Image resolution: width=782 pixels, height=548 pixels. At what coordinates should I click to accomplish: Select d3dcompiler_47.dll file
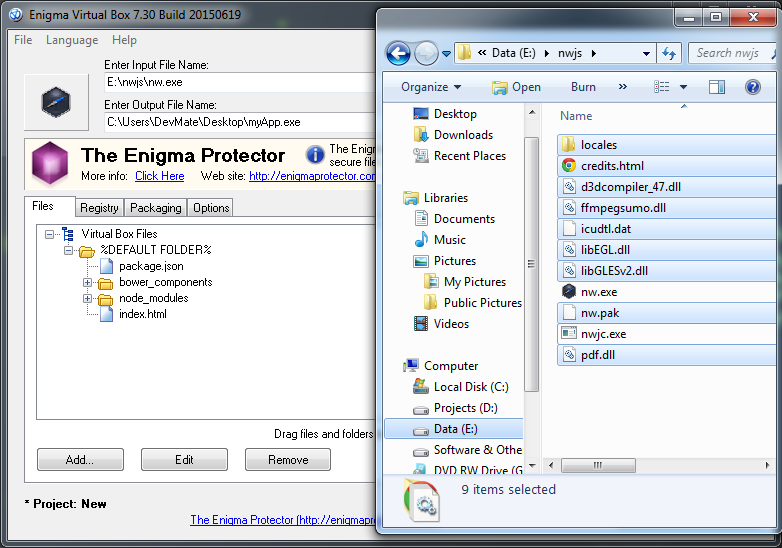667,186
